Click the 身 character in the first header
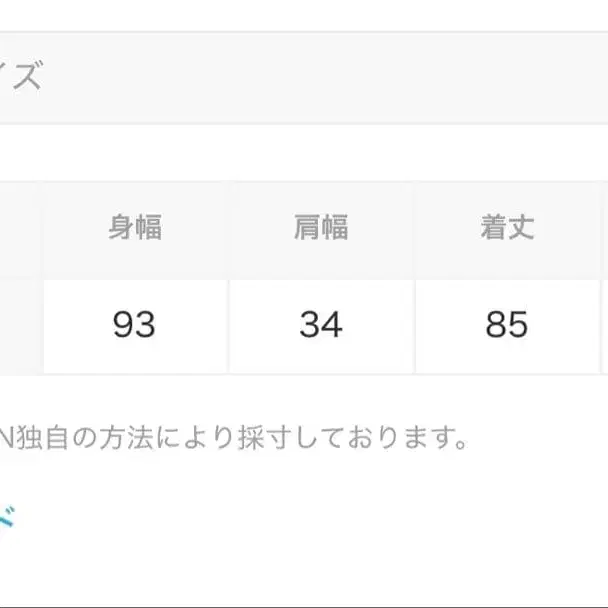608x608 pixels. point(121,228)
